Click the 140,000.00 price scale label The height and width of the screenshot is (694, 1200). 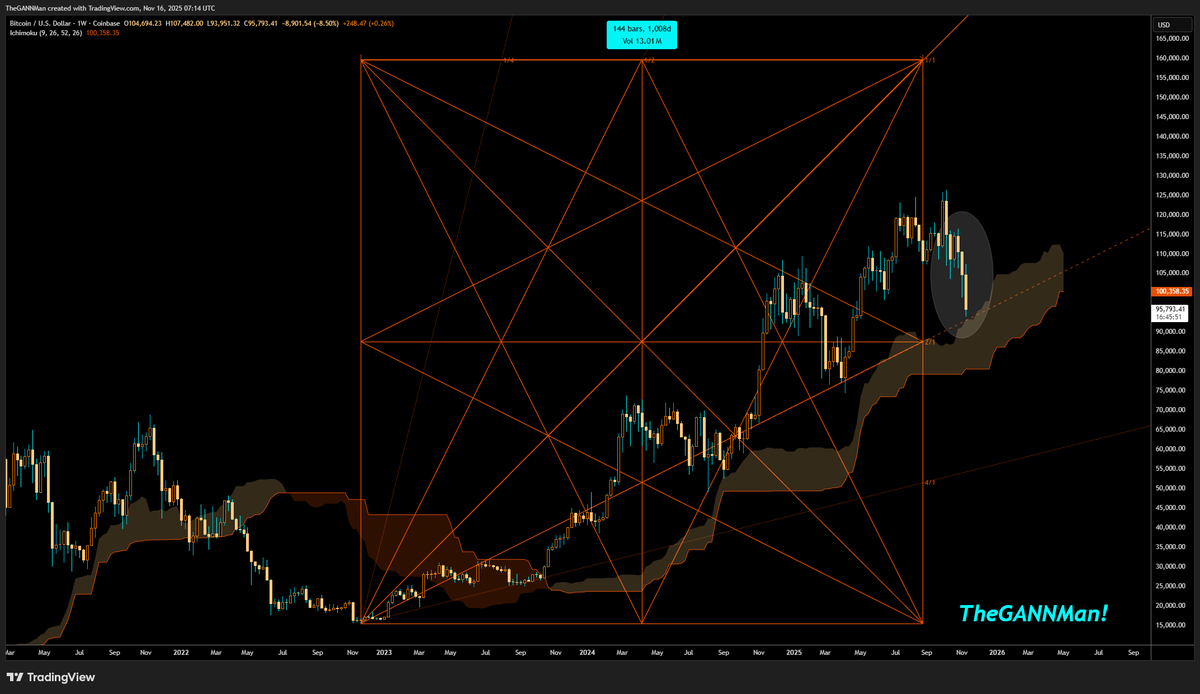(1172, 136)
